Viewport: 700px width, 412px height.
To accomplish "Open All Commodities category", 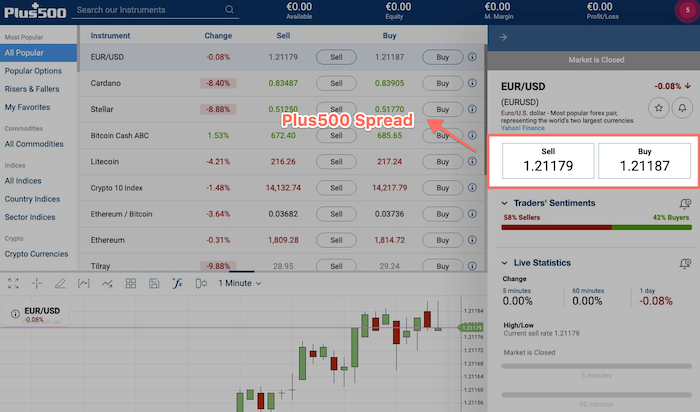I will pyautogui.click(x=34, y=144).
